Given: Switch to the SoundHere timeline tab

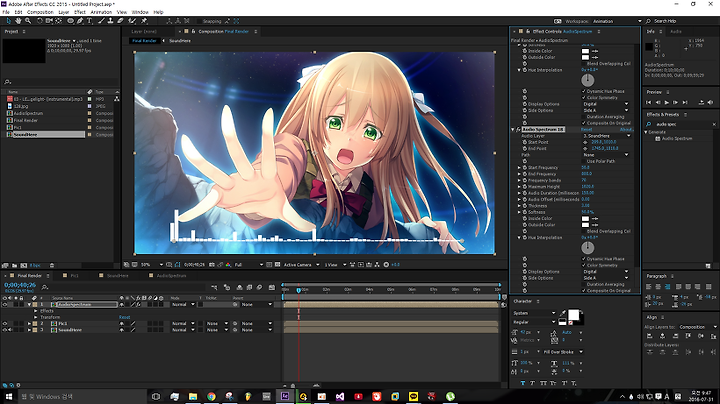Looking at the screenshot, I should click(x=117, y=276).
